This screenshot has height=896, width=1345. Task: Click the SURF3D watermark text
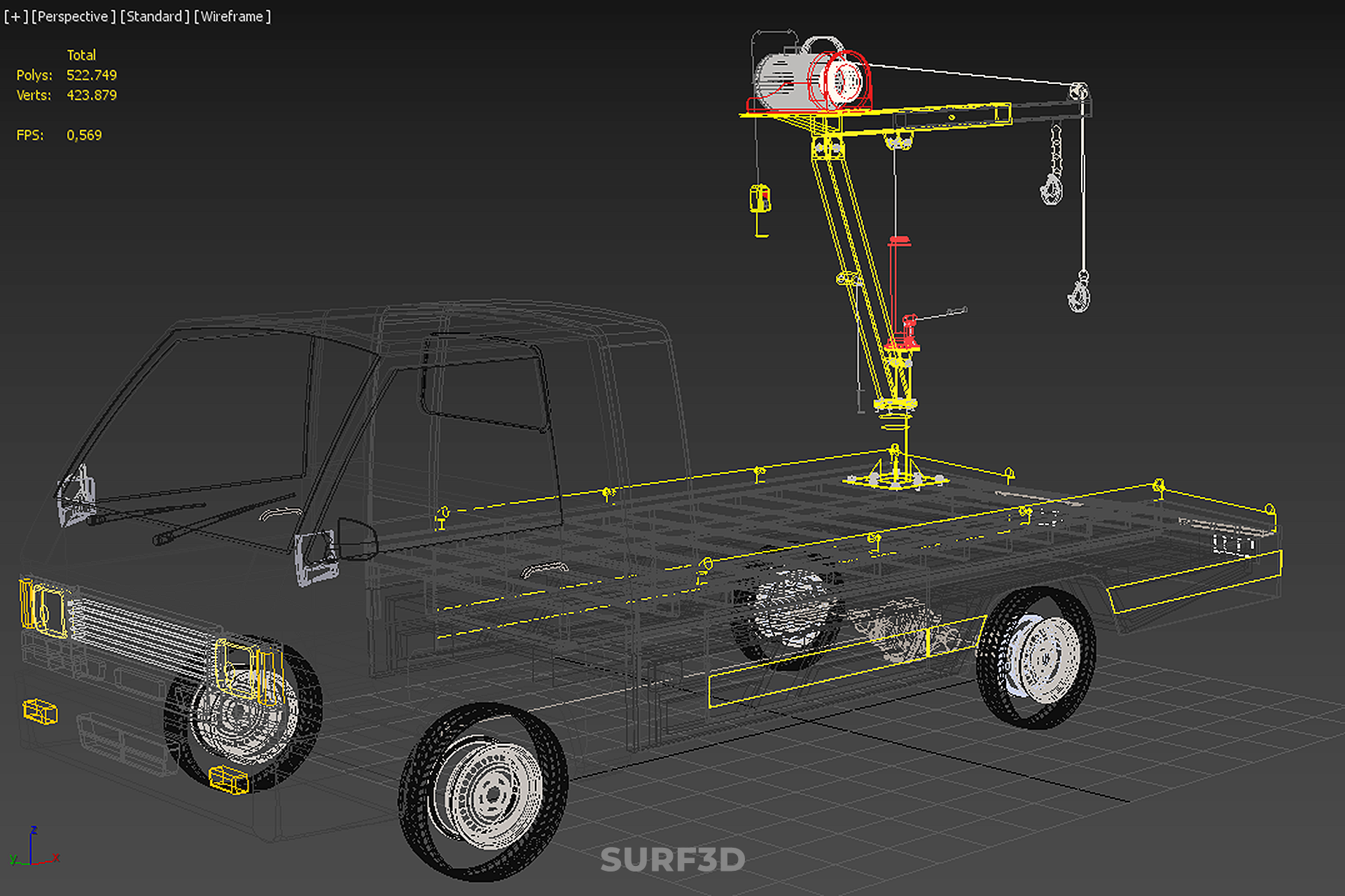[672, 860]
